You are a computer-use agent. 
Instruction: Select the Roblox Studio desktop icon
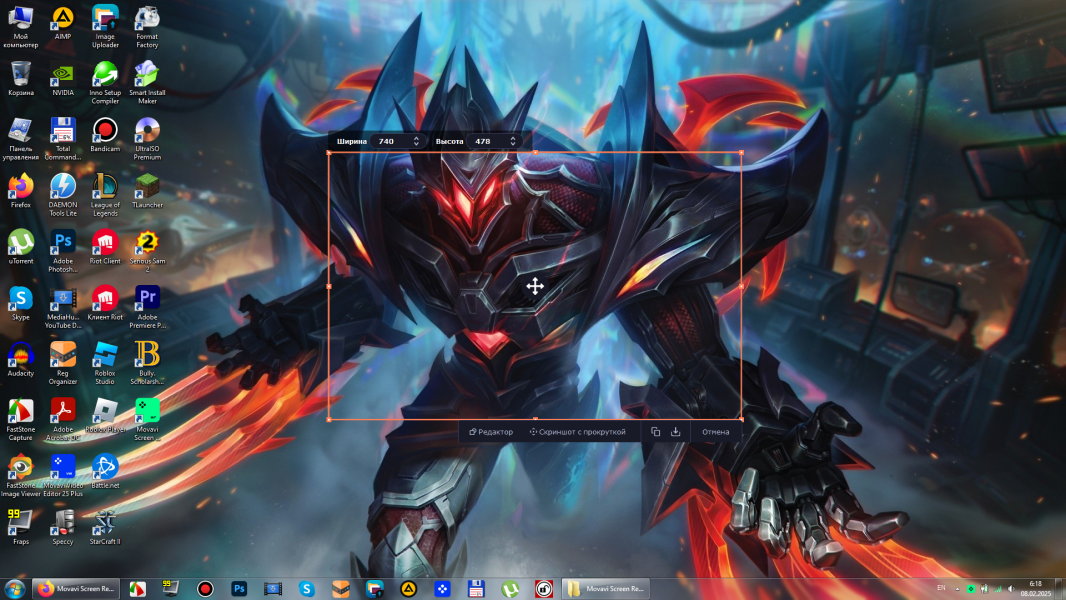point(105,363)
